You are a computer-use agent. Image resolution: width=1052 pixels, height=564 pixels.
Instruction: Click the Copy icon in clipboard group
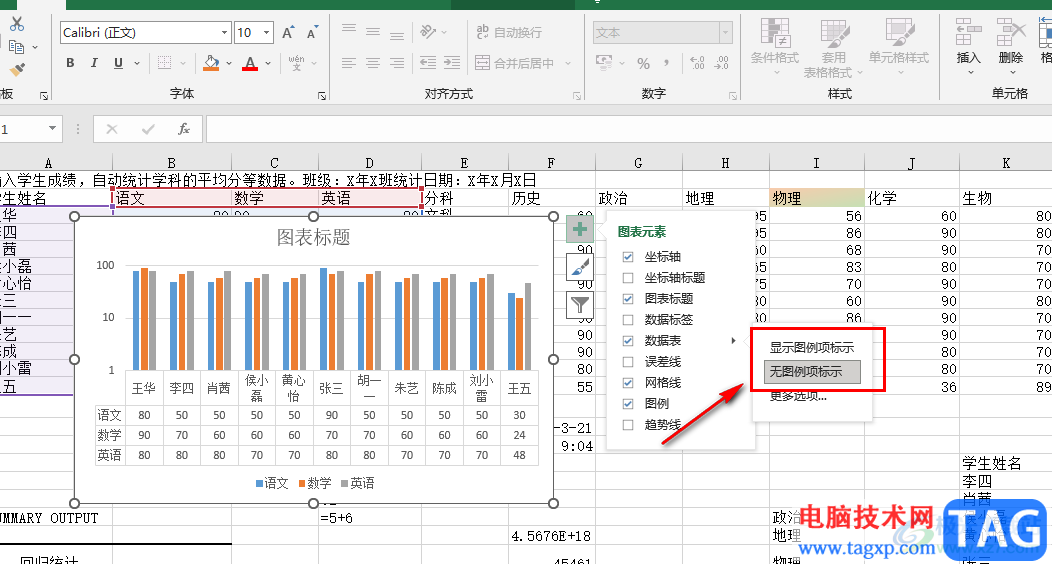point(17,47)
